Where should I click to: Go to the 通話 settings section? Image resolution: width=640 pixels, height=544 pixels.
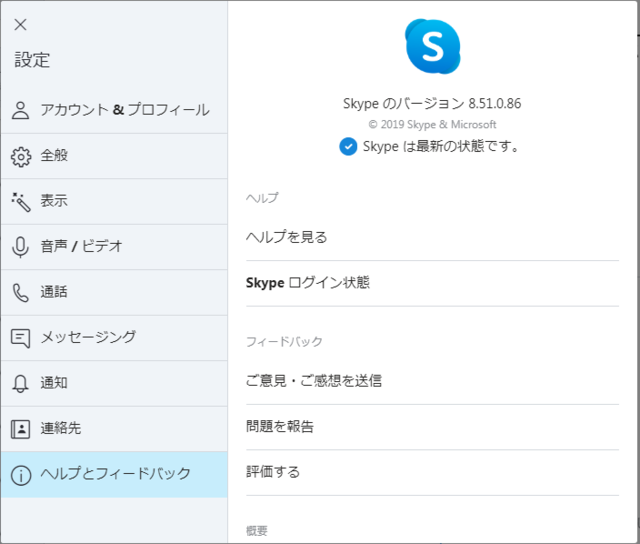(114, 293)
